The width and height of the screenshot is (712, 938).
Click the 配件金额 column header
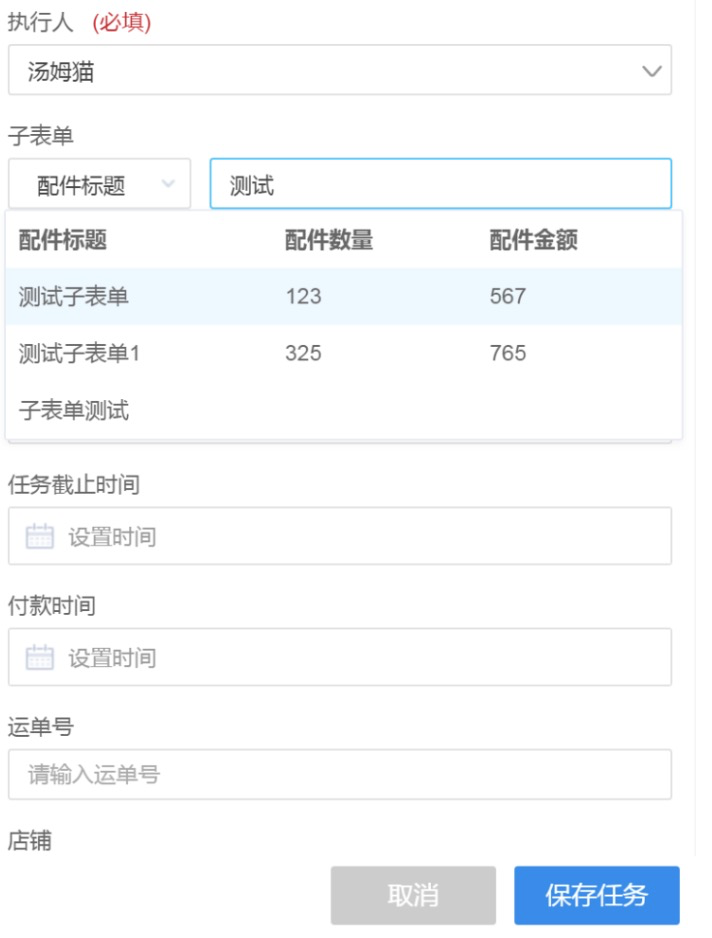point(533,240)
